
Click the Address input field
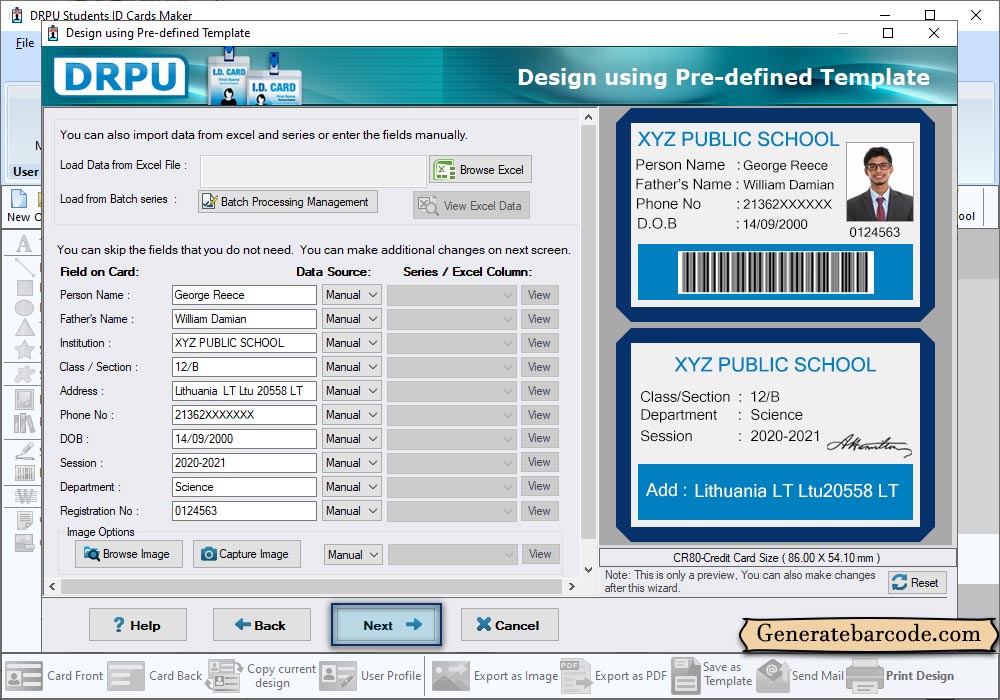coord(244,391)
